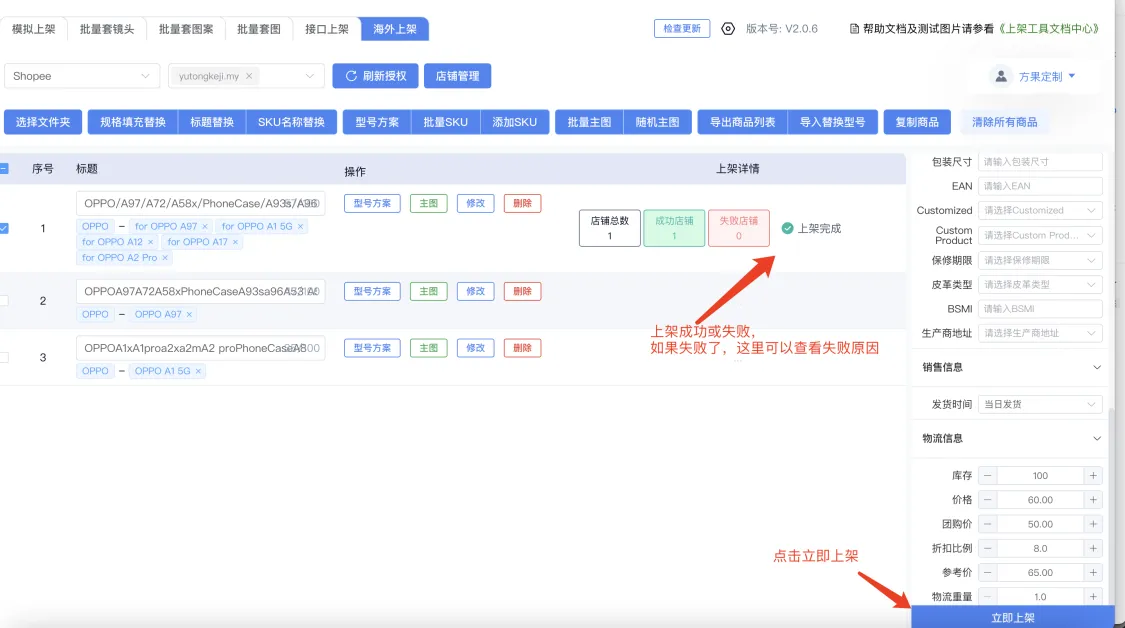Click the EAN input field
Image resolution: width=1125 pixels, height=628 pixels.
[1040, 186]
